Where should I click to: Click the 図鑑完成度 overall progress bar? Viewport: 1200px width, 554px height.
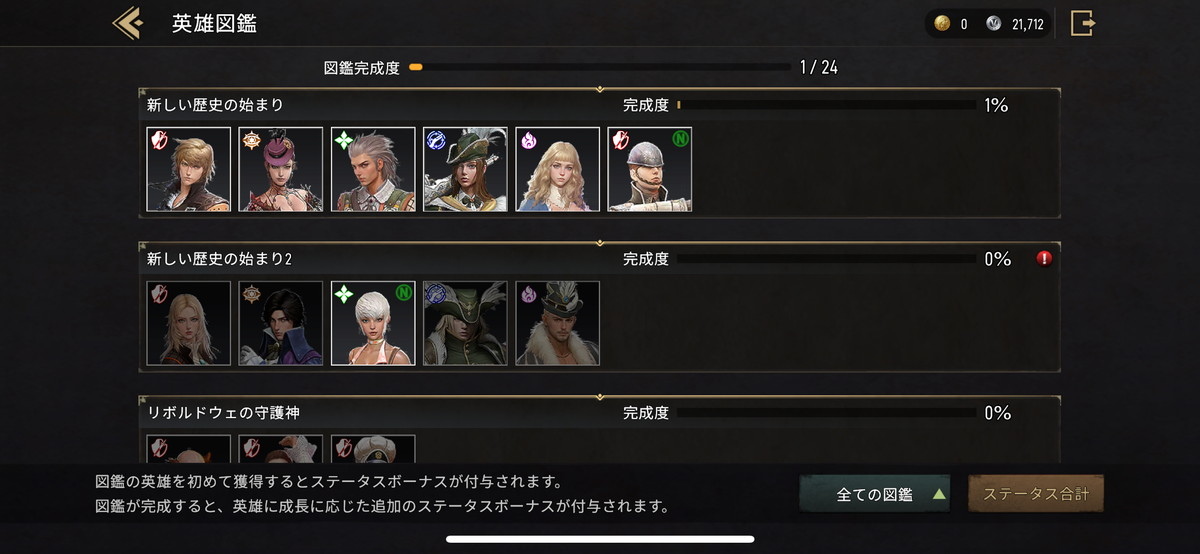click(600, 68)
